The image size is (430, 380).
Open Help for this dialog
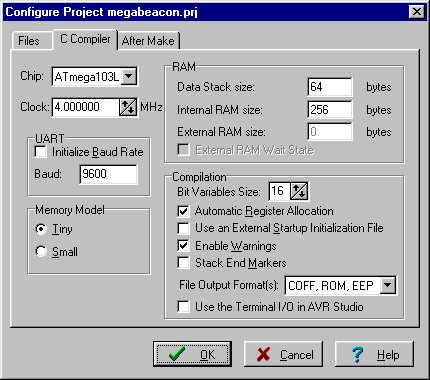click(x=374, y=354)
